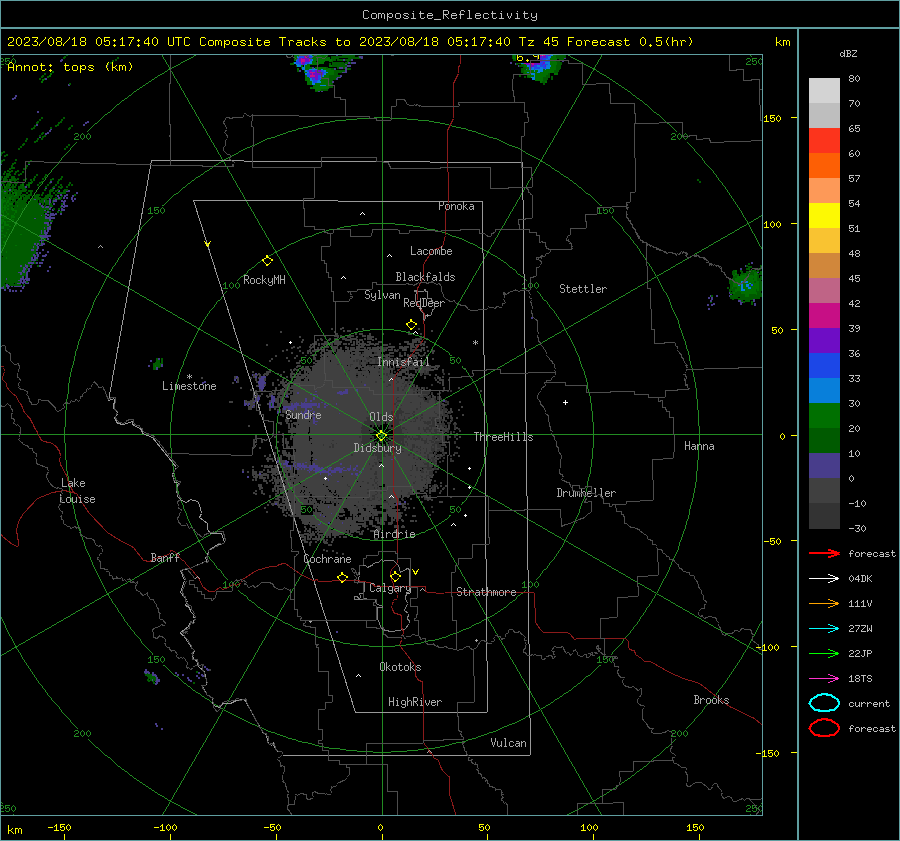Screen dimensions: 900x841
Task: Click the Drumheller label
Action: point(586,493)
